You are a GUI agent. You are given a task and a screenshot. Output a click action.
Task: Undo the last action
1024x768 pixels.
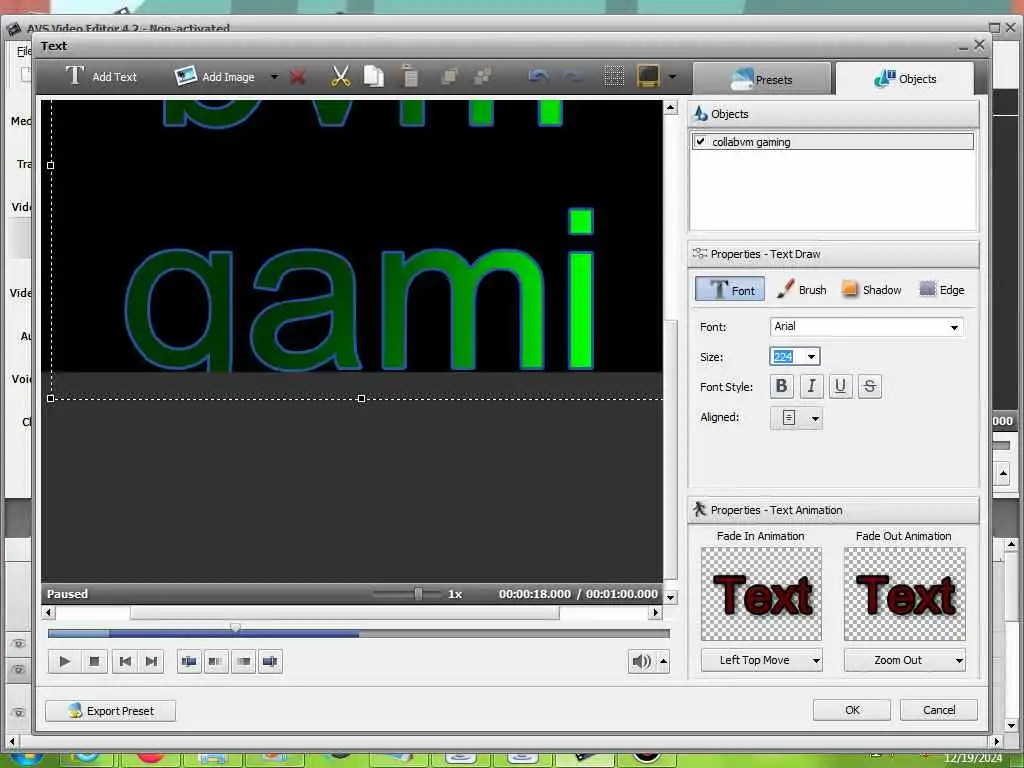click(538, 76)
